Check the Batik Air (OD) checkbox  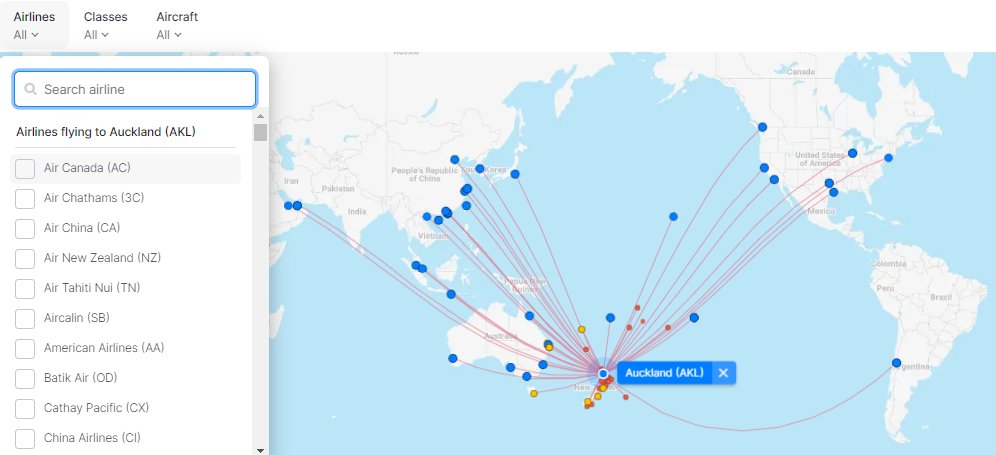tap(25, 378)
